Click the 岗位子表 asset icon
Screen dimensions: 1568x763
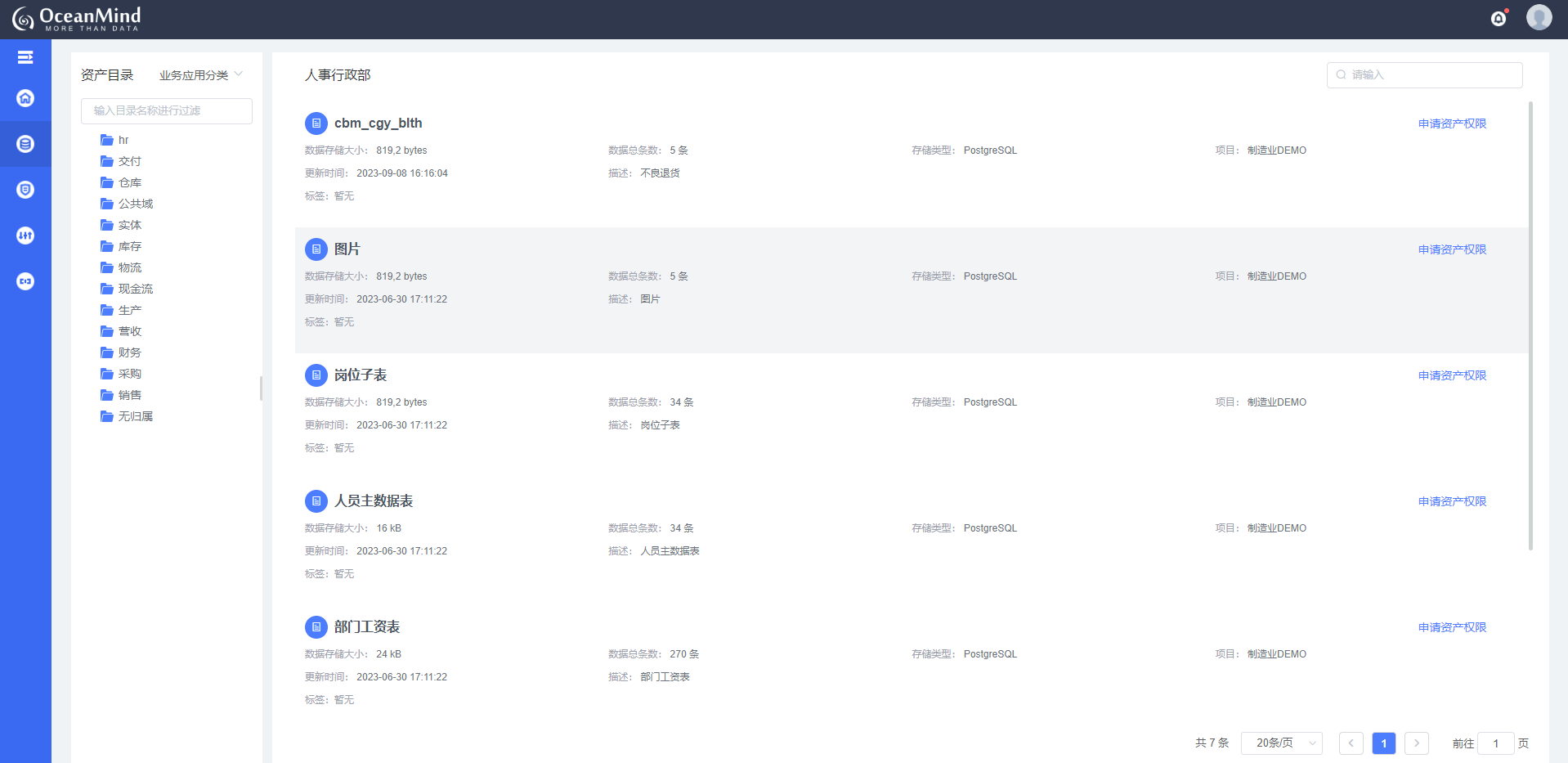coord(316,375)
